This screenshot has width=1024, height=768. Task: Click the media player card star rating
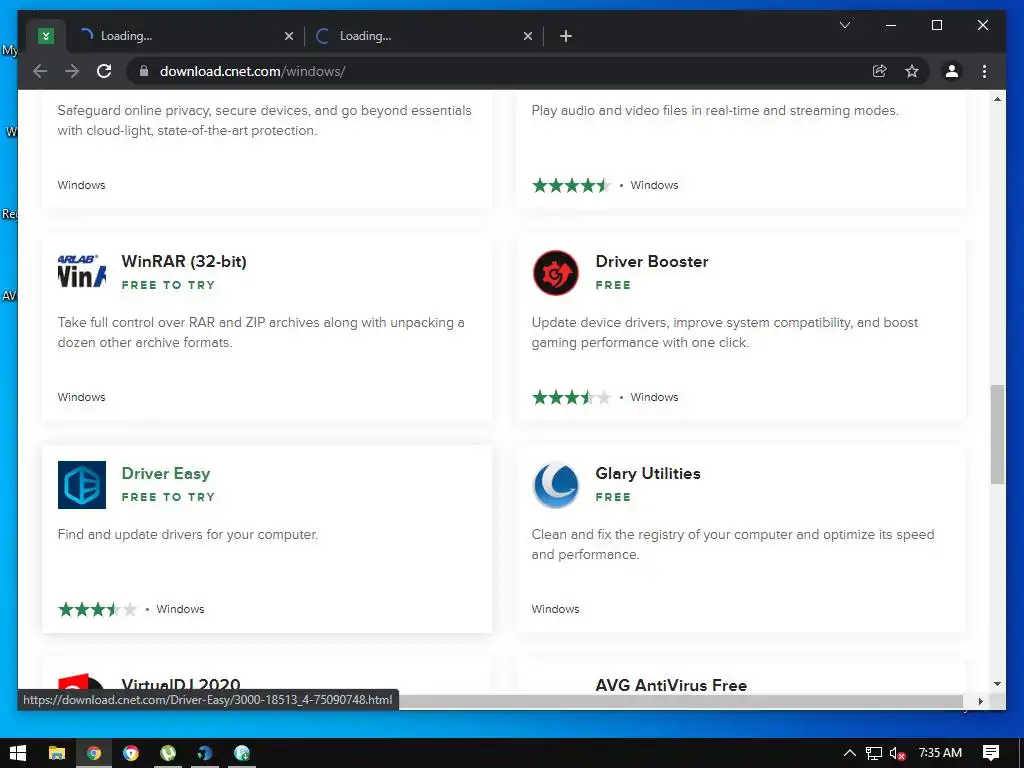(571, 185)
